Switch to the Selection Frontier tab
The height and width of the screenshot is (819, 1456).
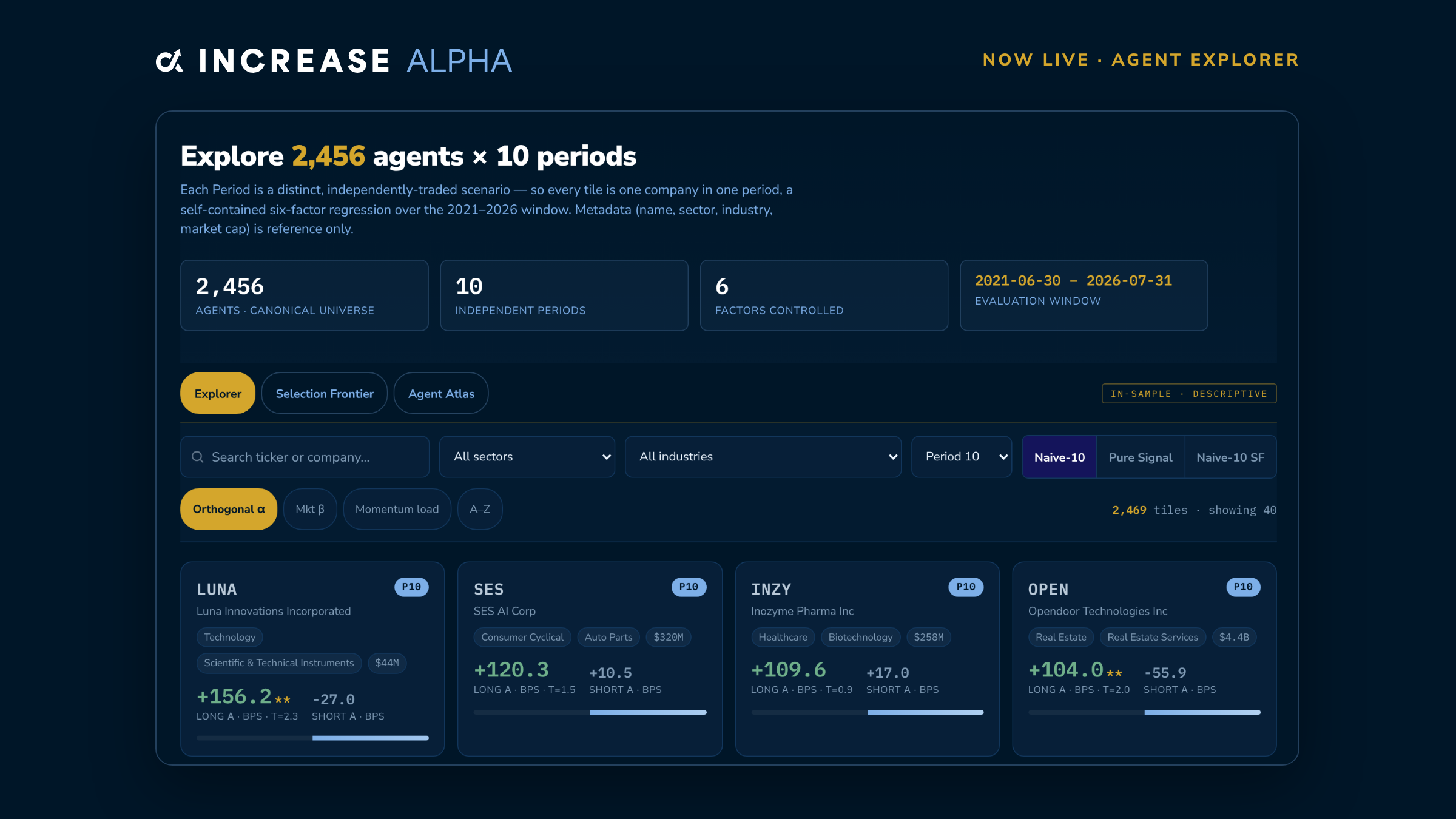(x=325, y=393)
